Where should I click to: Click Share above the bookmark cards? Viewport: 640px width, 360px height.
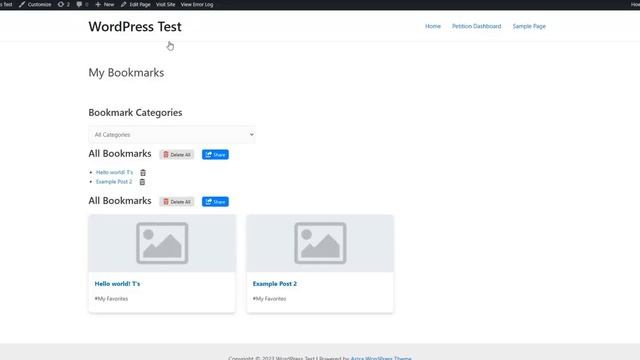215,202
